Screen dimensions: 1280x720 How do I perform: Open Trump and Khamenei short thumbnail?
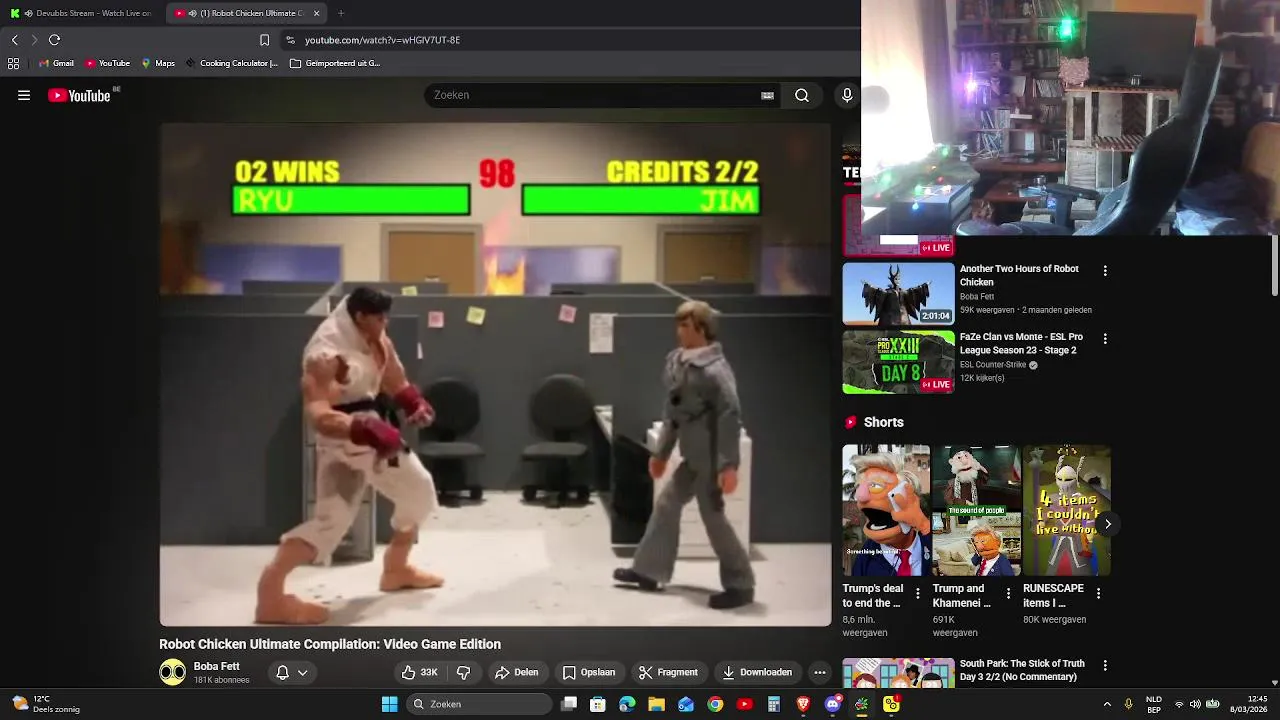click(976, 510)
